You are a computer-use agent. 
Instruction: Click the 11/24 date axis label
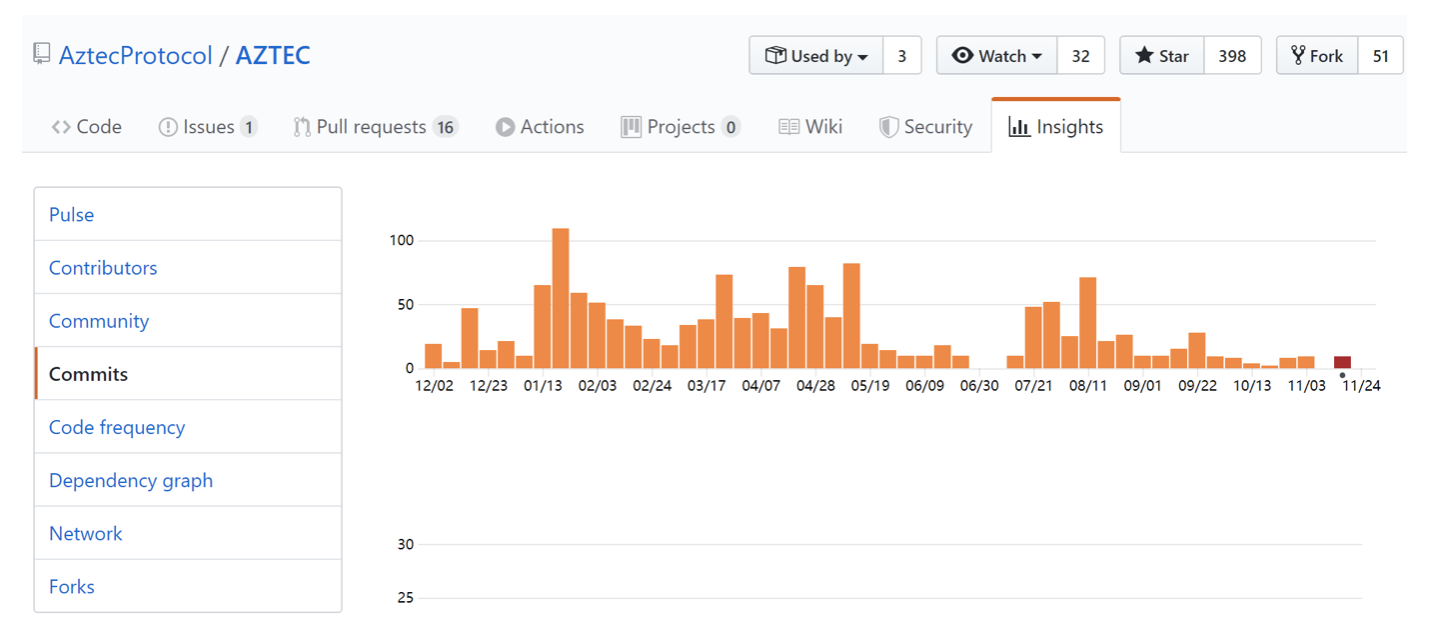point(1361,386)
